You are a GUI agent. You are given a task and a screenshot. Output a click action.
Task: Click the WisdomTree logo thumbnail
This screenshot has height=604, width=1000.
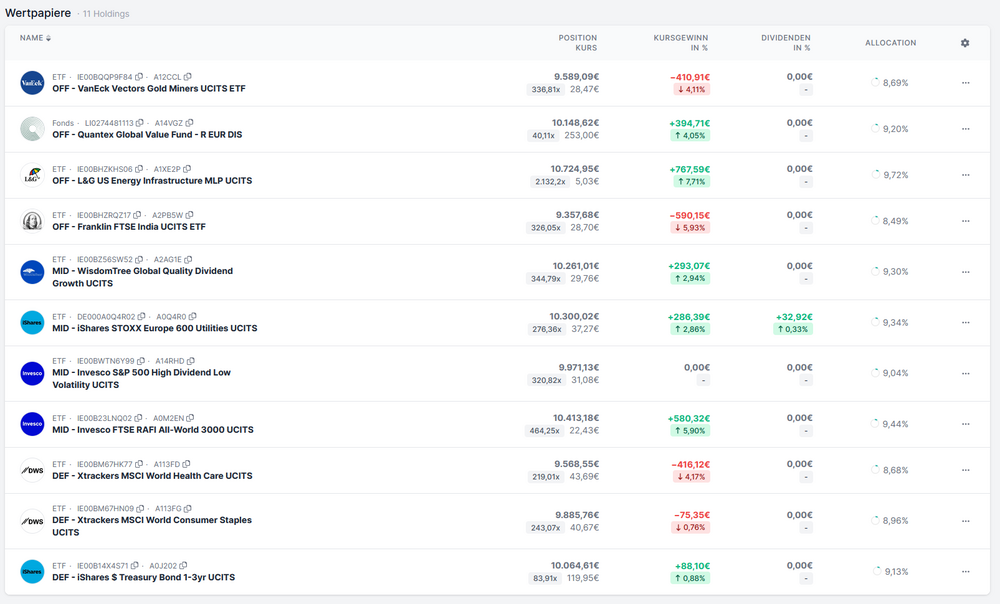click(x=33, y=272)
